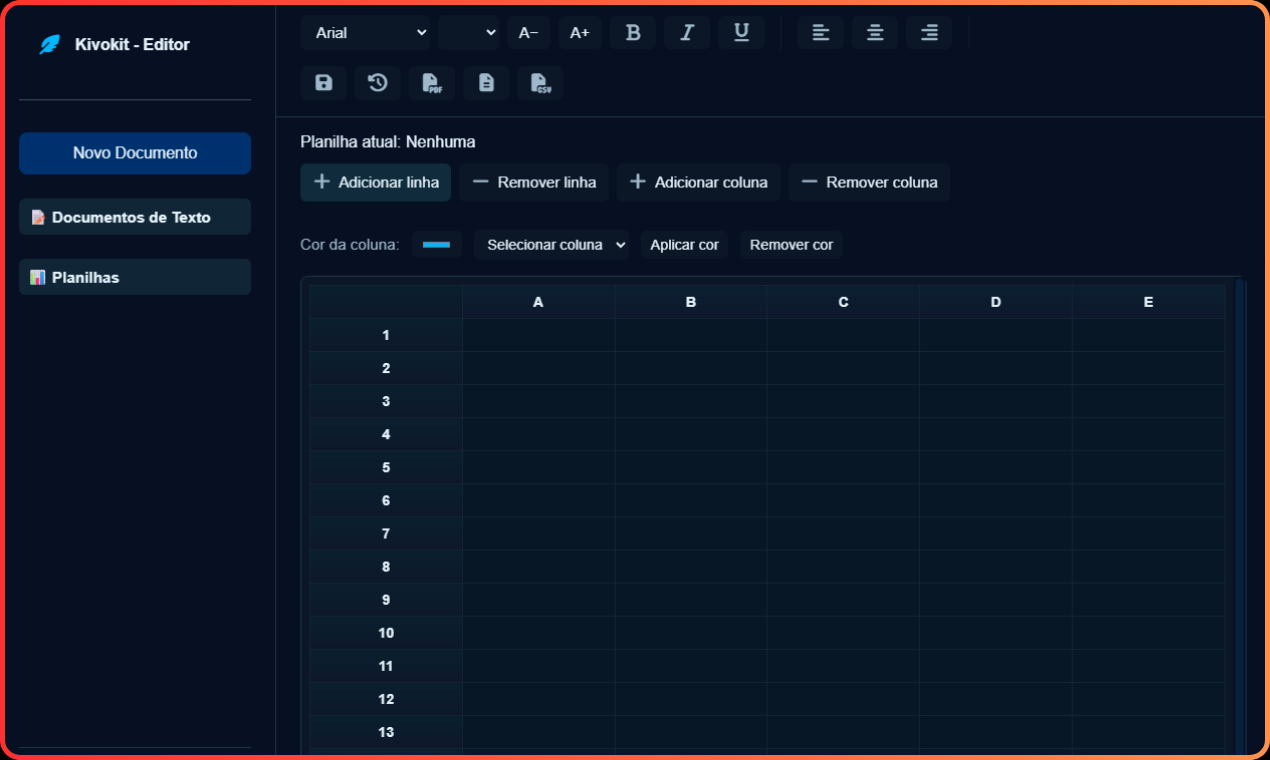Apply italic formatting
Viewport: 1270px width, 760px height.
(x=687, y=32)
